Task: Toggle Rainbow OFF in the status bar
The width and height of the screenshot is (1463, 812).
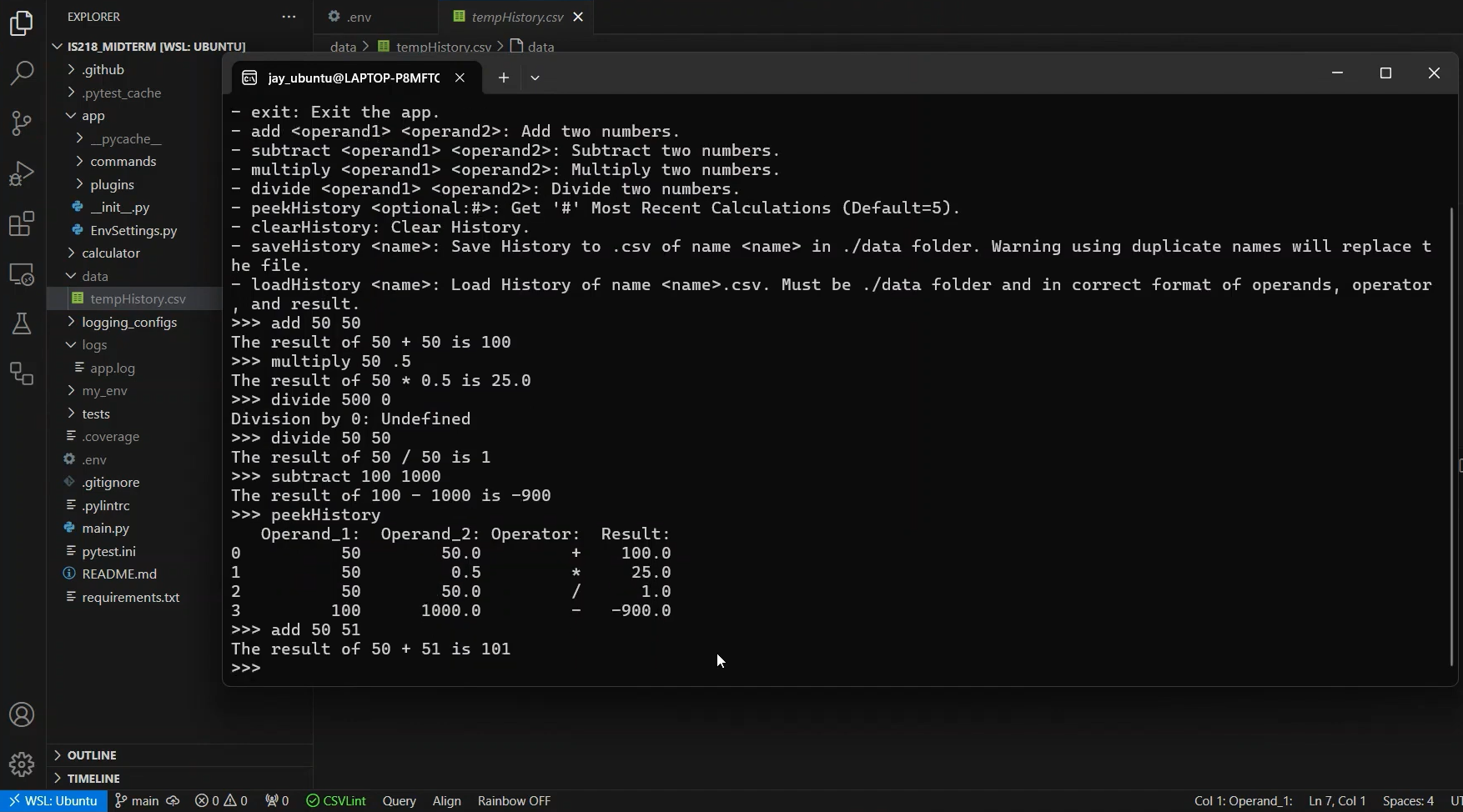Action: tap(514, 800)
